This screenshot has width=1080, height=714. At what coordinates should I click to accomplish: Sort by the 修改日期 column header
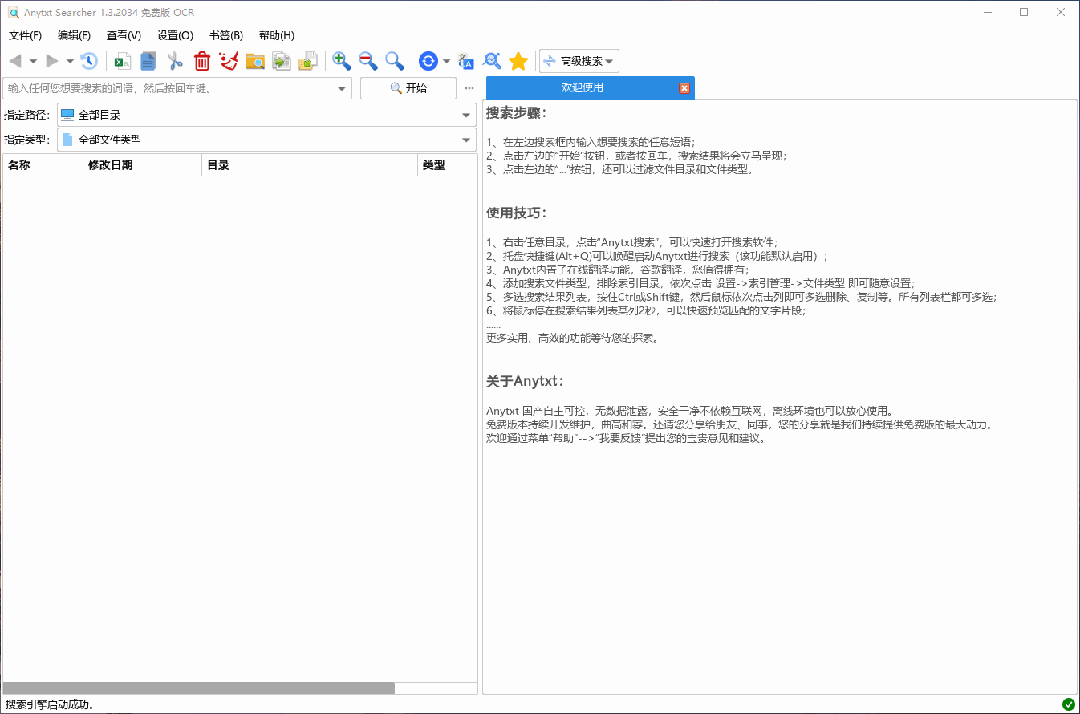110,165
